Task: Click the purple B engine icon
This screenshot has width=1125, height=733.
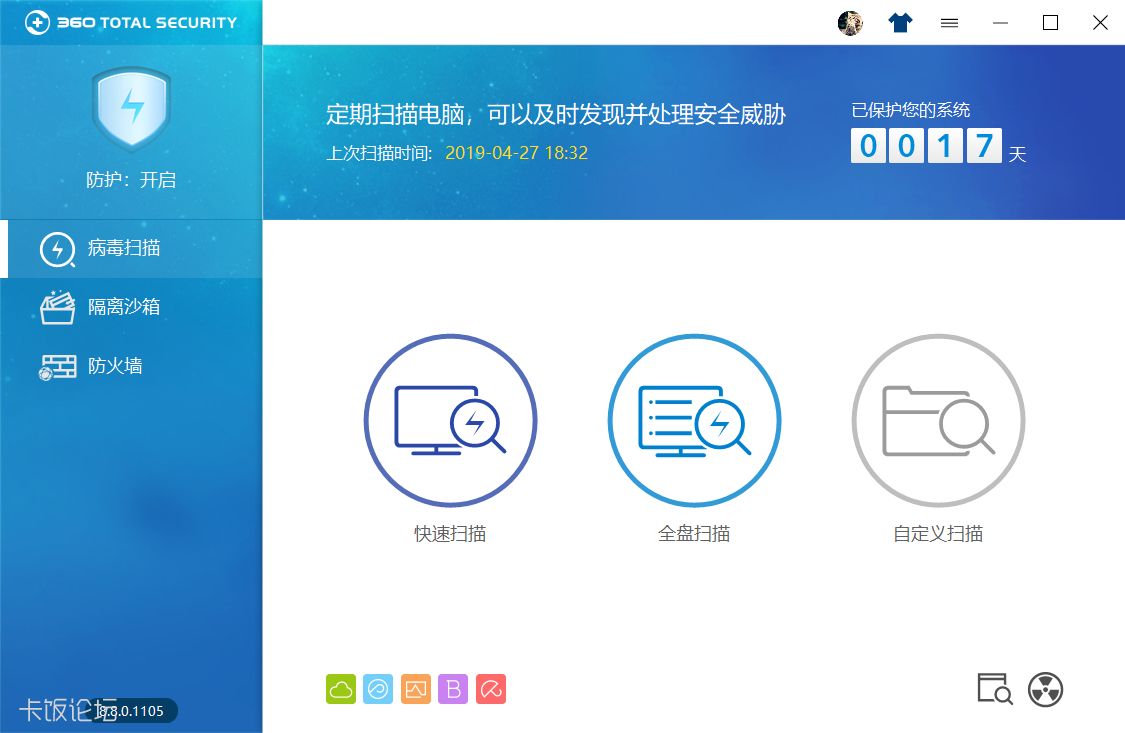Action: [x=453, y=689]
